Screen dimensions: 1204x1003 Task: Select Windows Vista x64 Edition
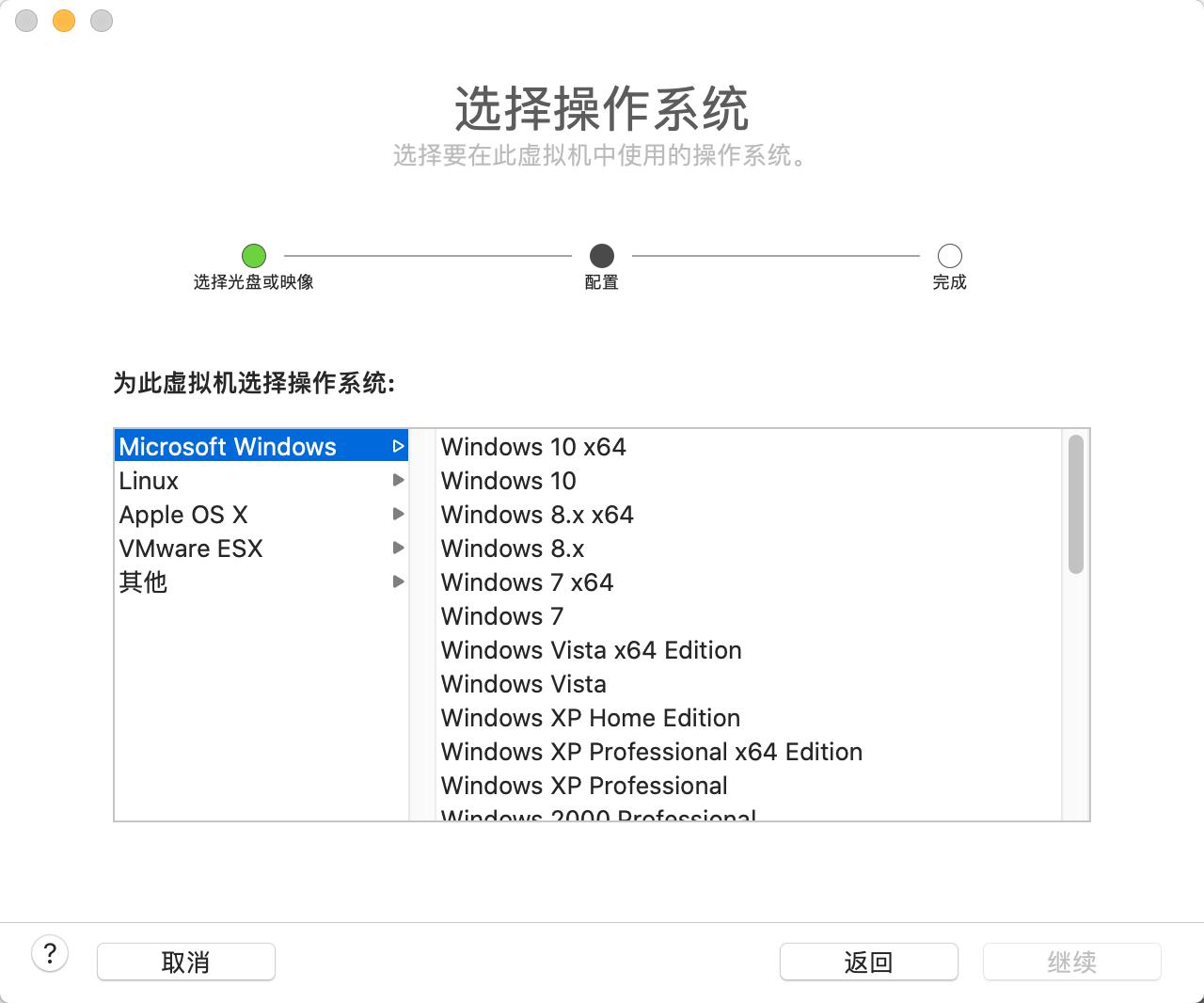click(x=591, y=649)
